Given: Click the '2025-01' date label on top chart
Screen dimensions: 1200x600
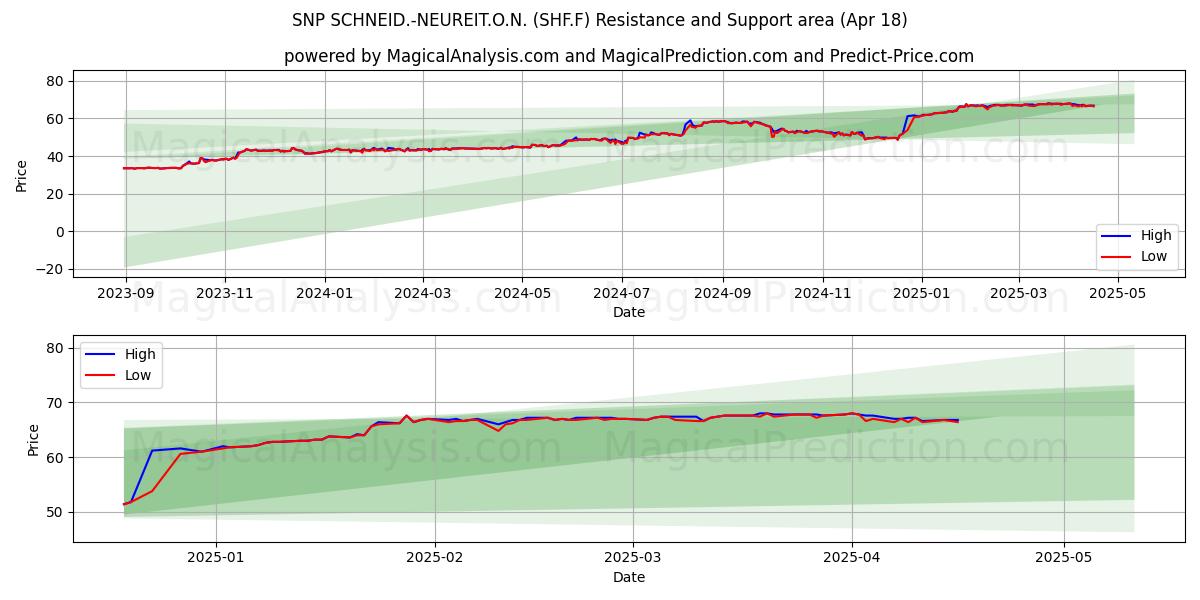Looking at the screenshot, I should click(x=922, y=294).
